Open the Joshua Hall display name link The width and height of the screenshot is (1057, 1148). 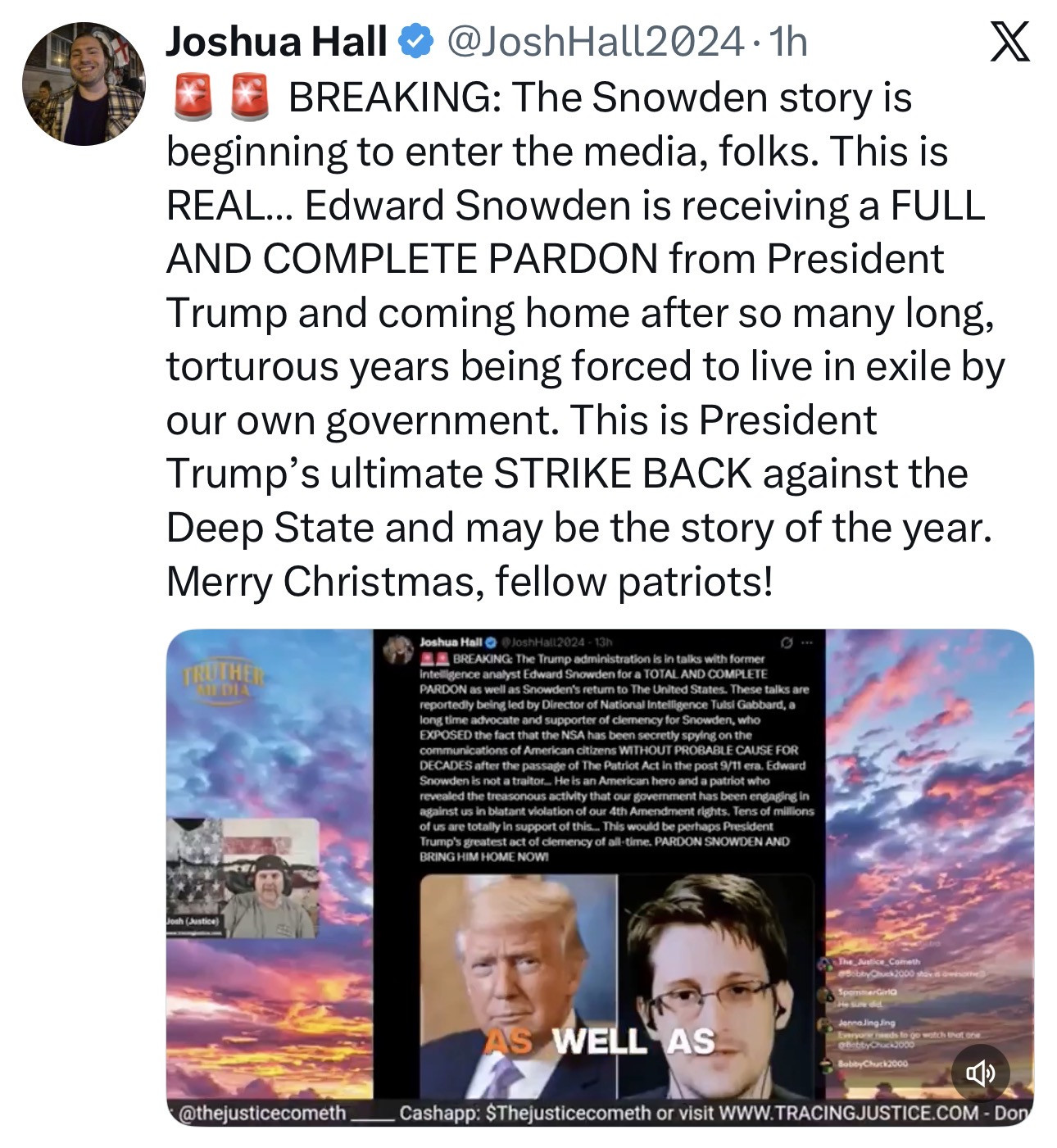pos(276,42)
